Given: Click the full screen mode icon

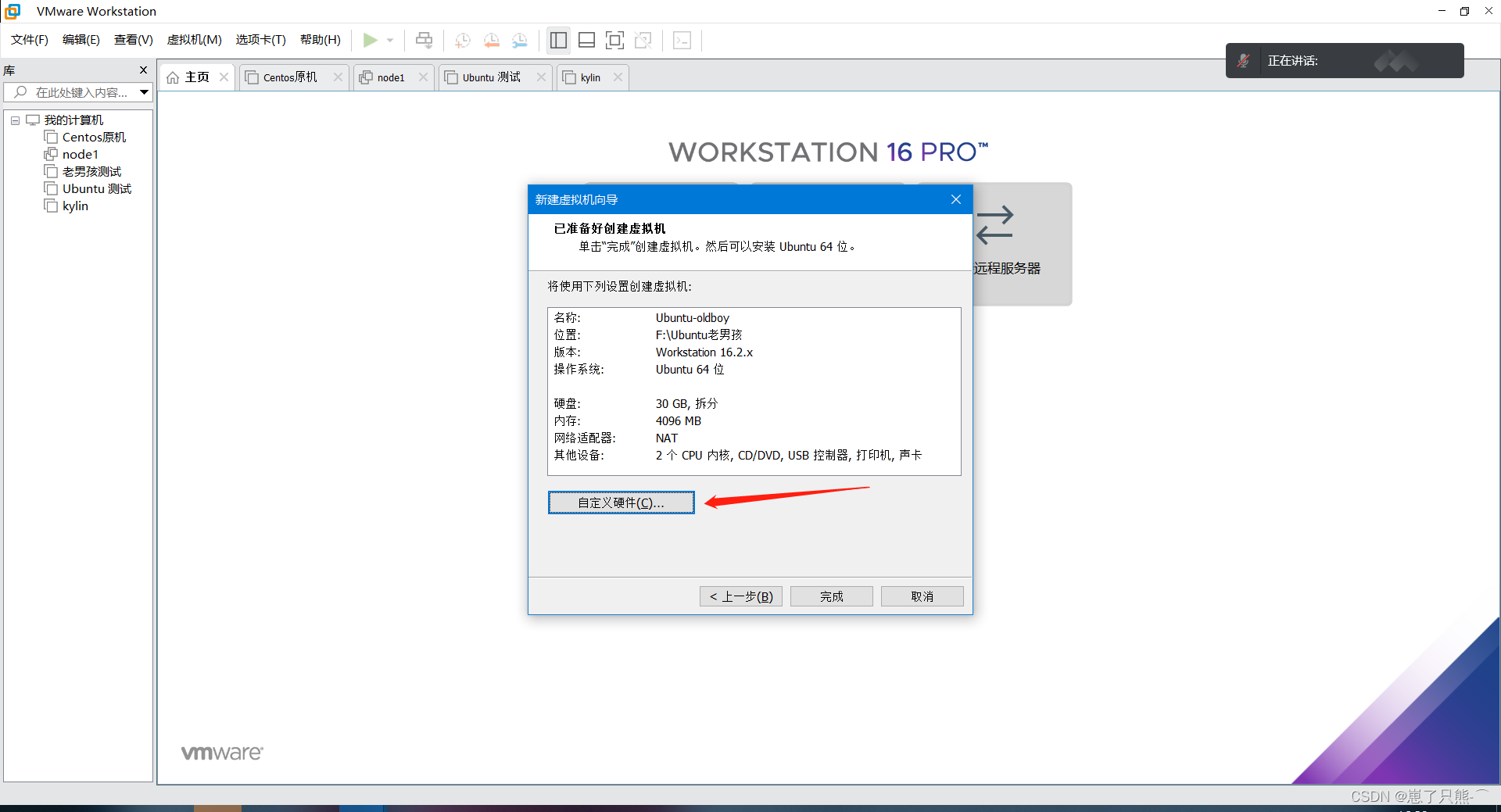Looking at the screenshot, I should (615, 40).
